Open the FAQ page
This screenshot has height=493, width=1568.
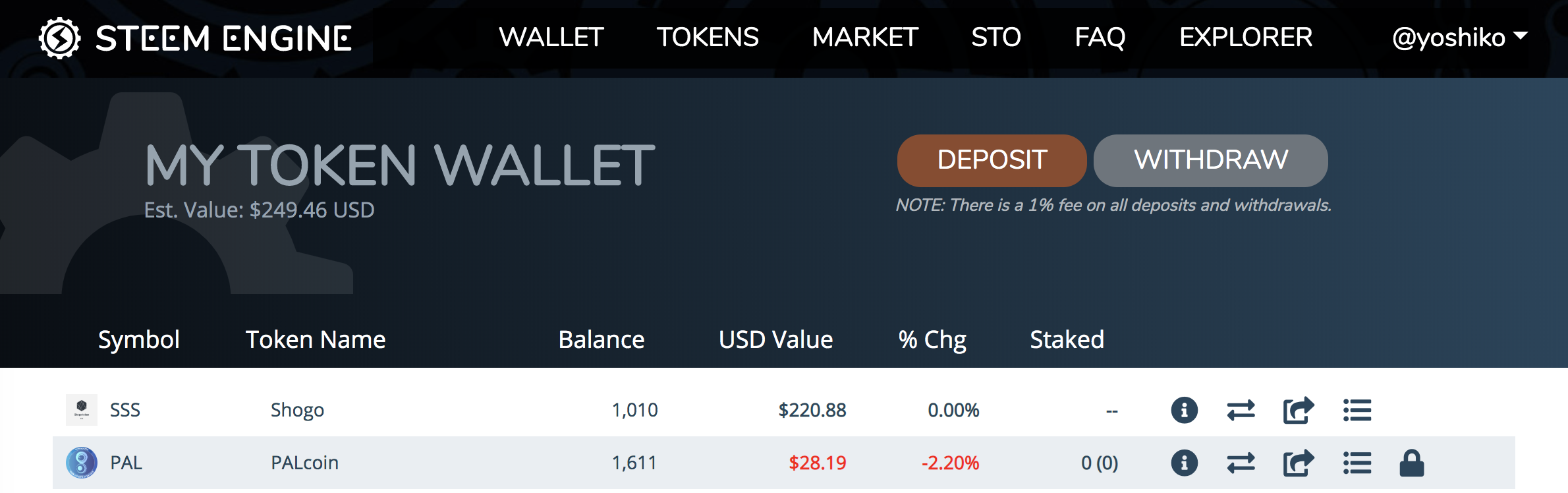(x=1100, y=38)
